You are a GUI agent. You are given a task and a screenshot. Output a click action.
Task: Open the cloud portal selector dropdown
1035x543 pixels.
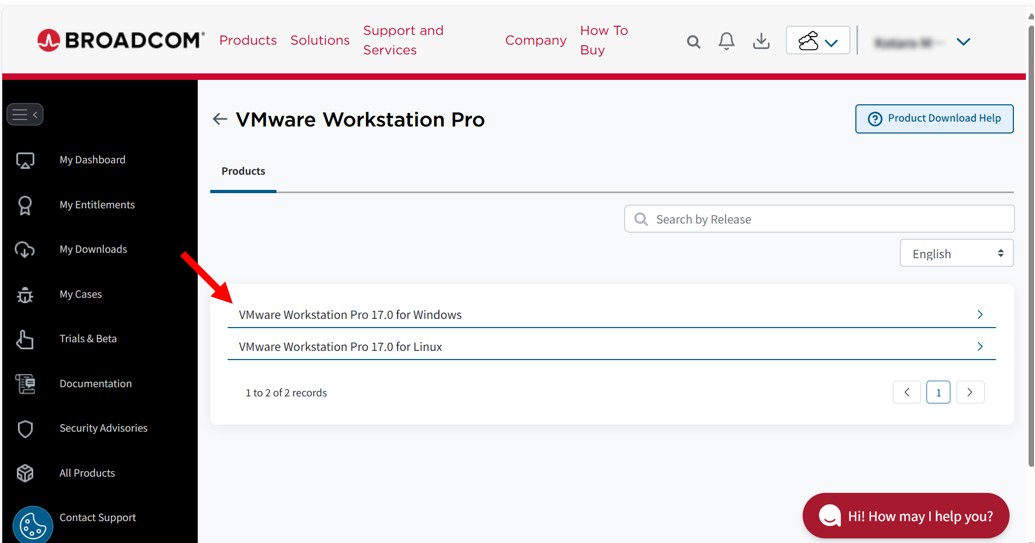818,41
